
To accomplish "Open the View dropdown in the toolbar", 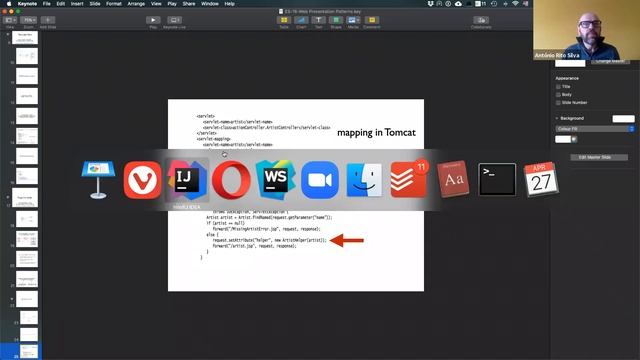I will click(x=10, y=20).
